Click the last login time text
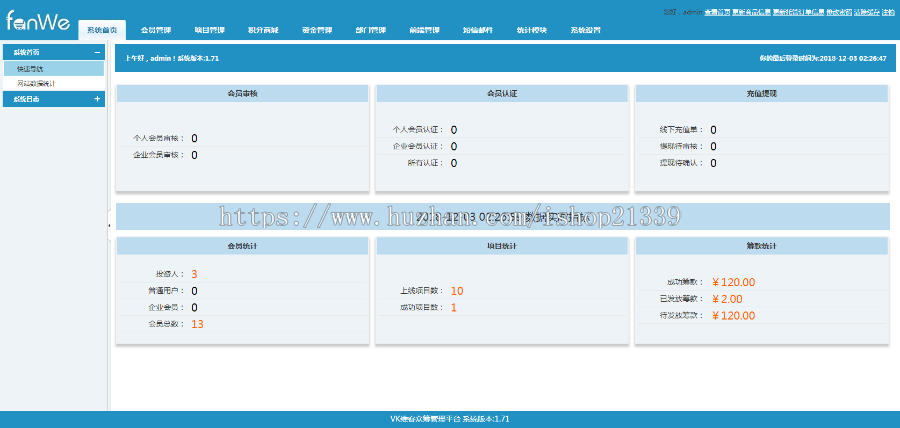Viewport: 900px width, 428px height. tap(823, 59)
